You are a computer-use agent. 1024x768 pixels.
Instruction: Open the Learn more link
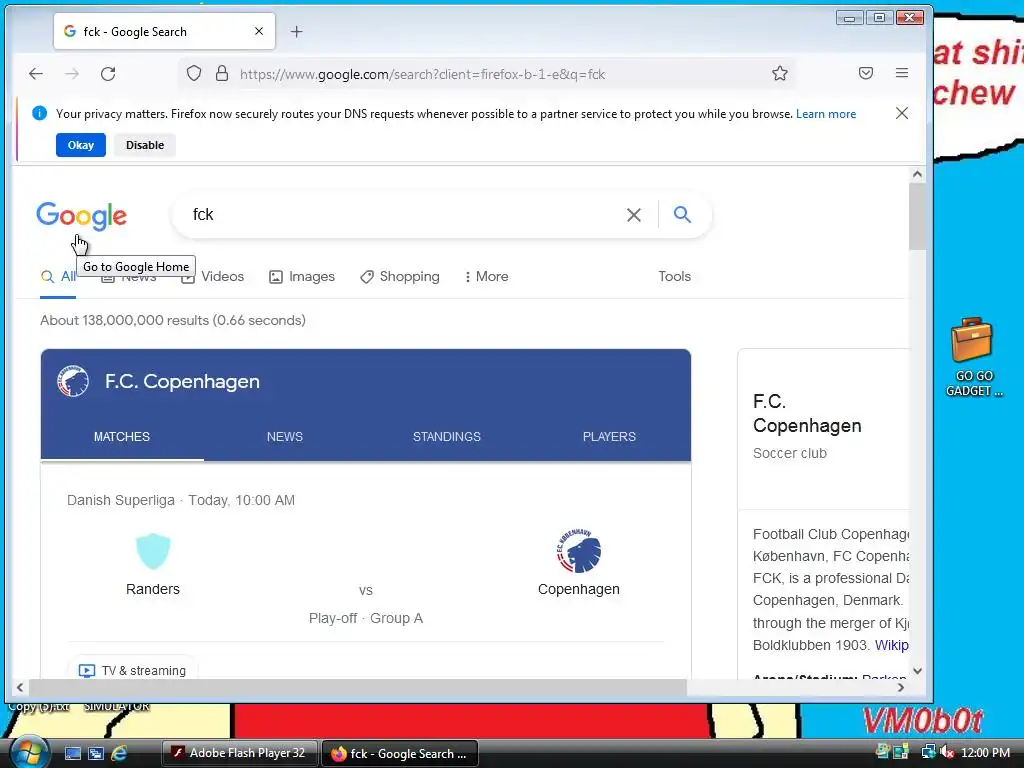point(825,114)
